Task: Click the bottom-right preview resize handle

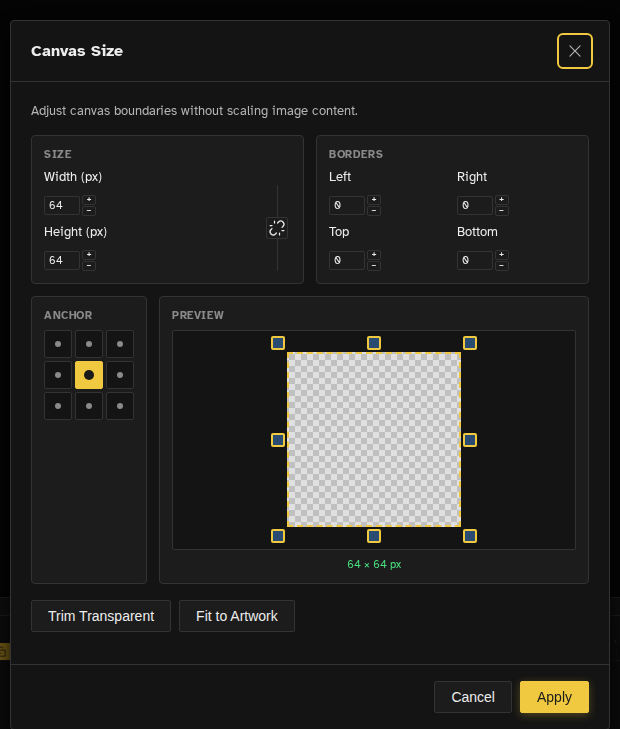Action: click(470, 536)
